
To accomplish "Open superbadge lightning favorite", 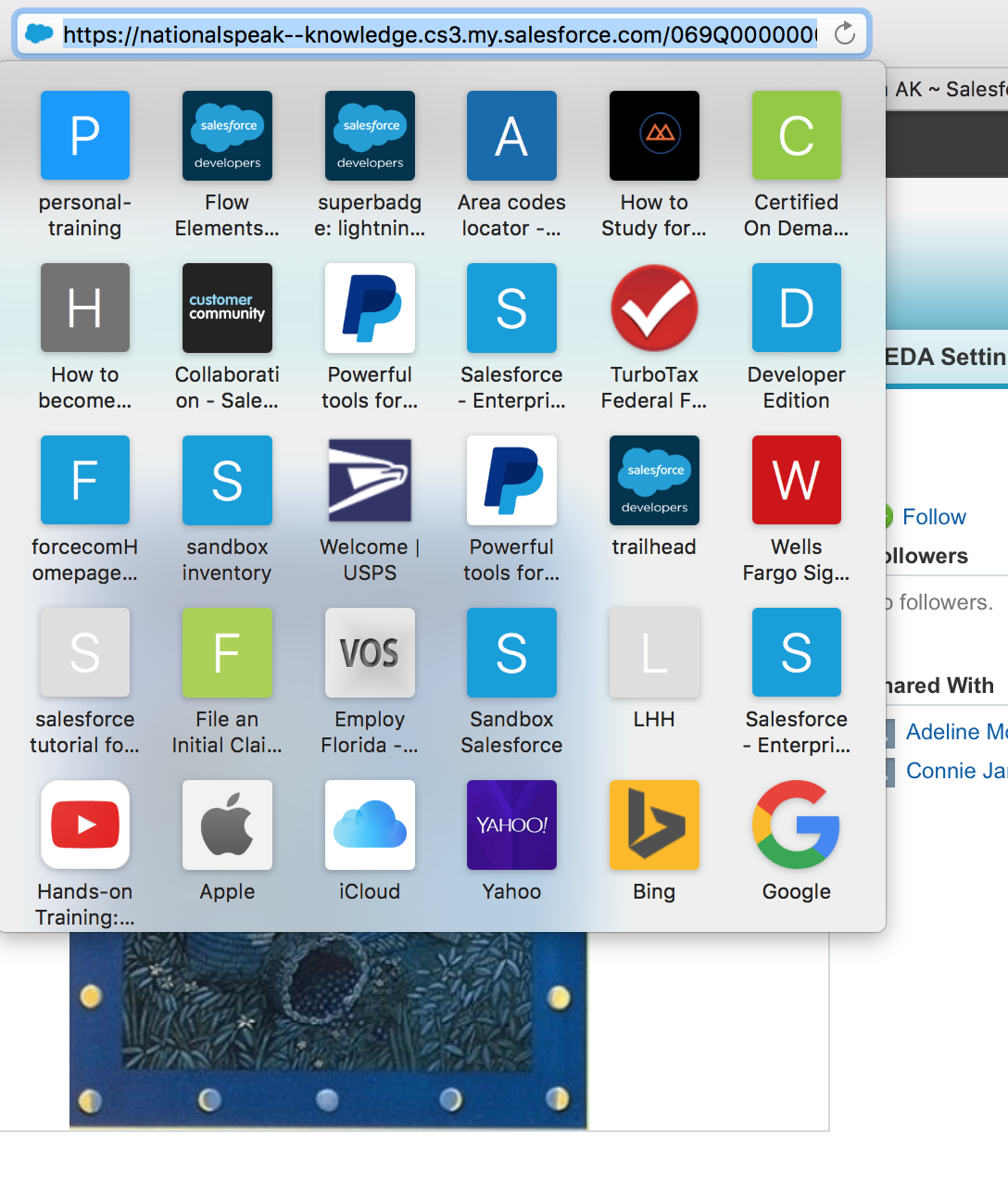I will (370, 135).
